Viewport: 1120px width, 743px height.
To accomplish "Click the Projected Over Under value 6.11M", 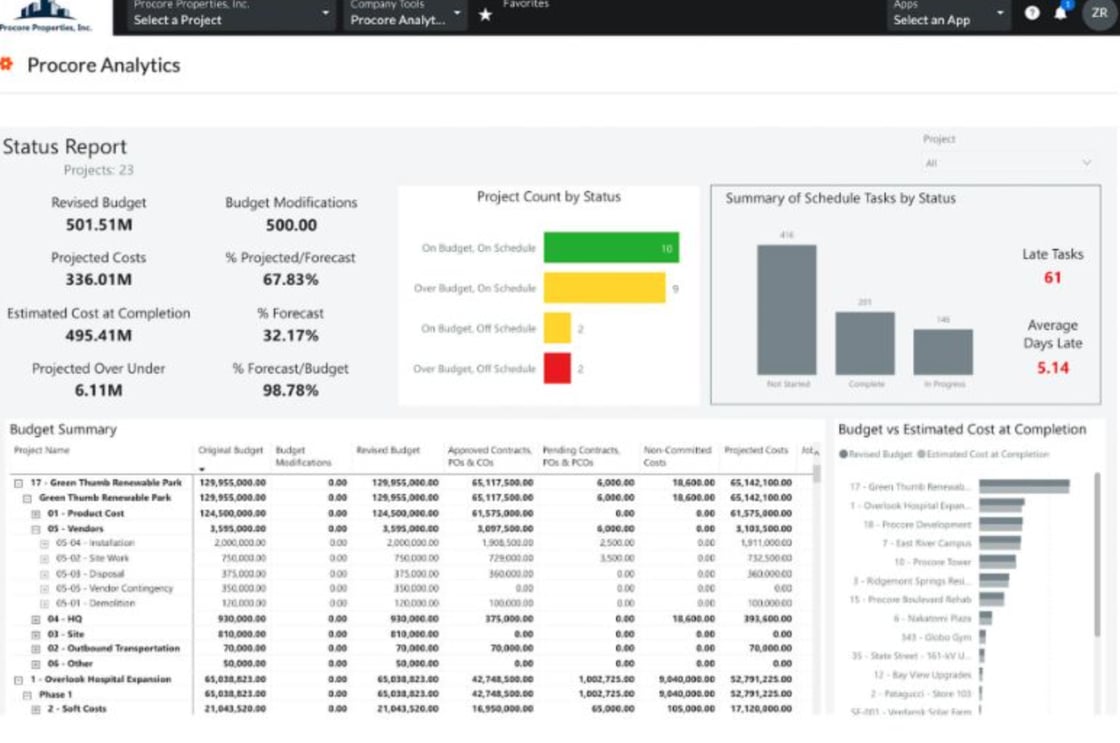I will (99, 390).
